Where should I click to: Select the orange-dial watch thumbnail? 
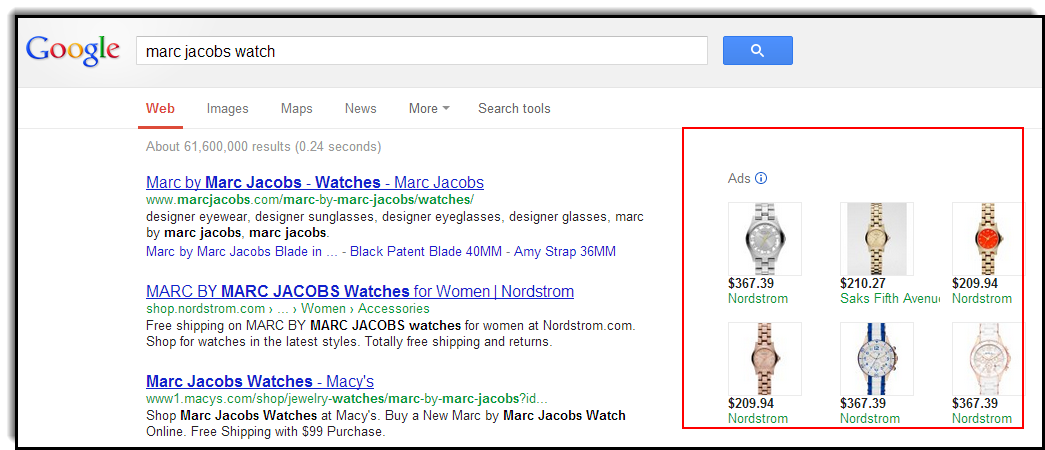pos(986,239)
